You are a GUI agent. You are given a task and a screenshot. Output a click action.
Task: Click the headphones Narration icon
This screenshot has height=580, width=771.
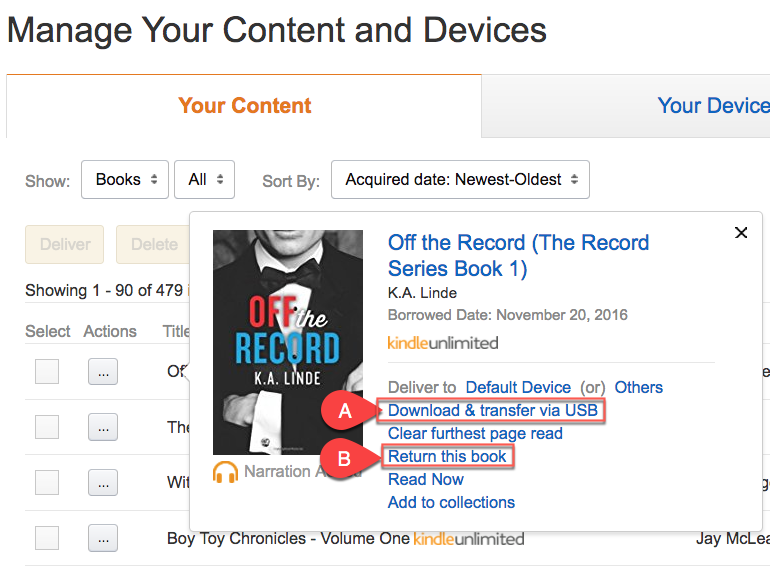[x=226, y=472]
